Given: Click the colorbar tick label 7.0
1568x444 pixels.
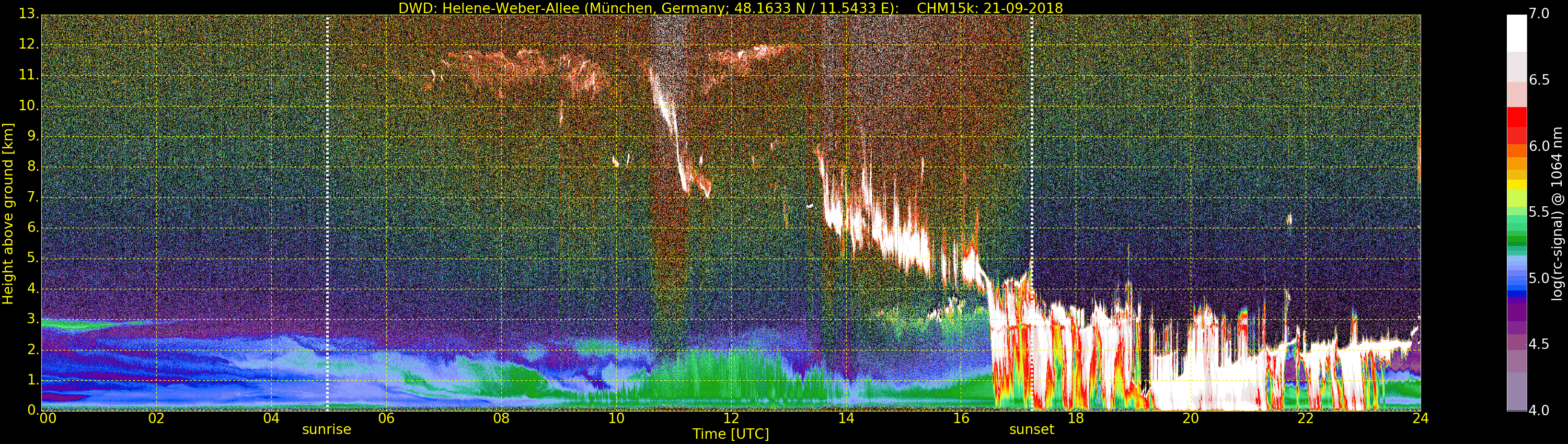Looking at the screenshot, I should tap(1539, 14).
